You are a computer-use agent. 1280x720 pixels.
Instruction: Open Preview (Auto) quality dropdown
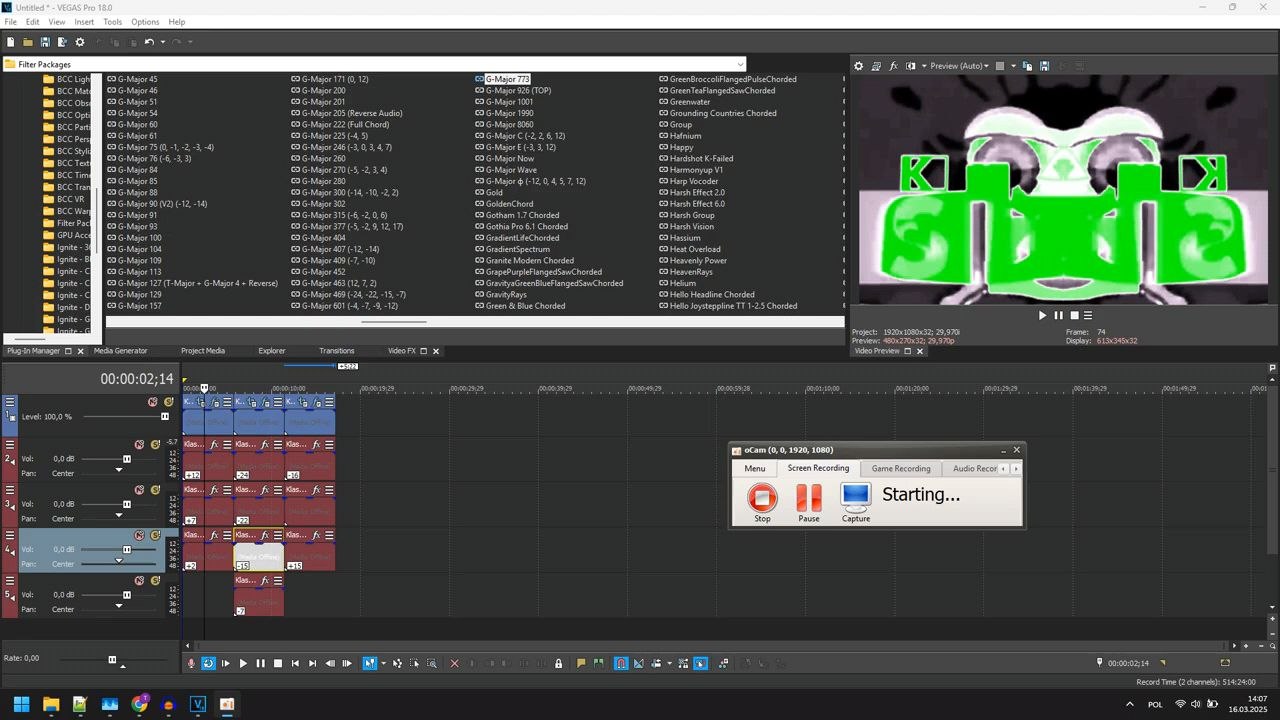[959, 66]
